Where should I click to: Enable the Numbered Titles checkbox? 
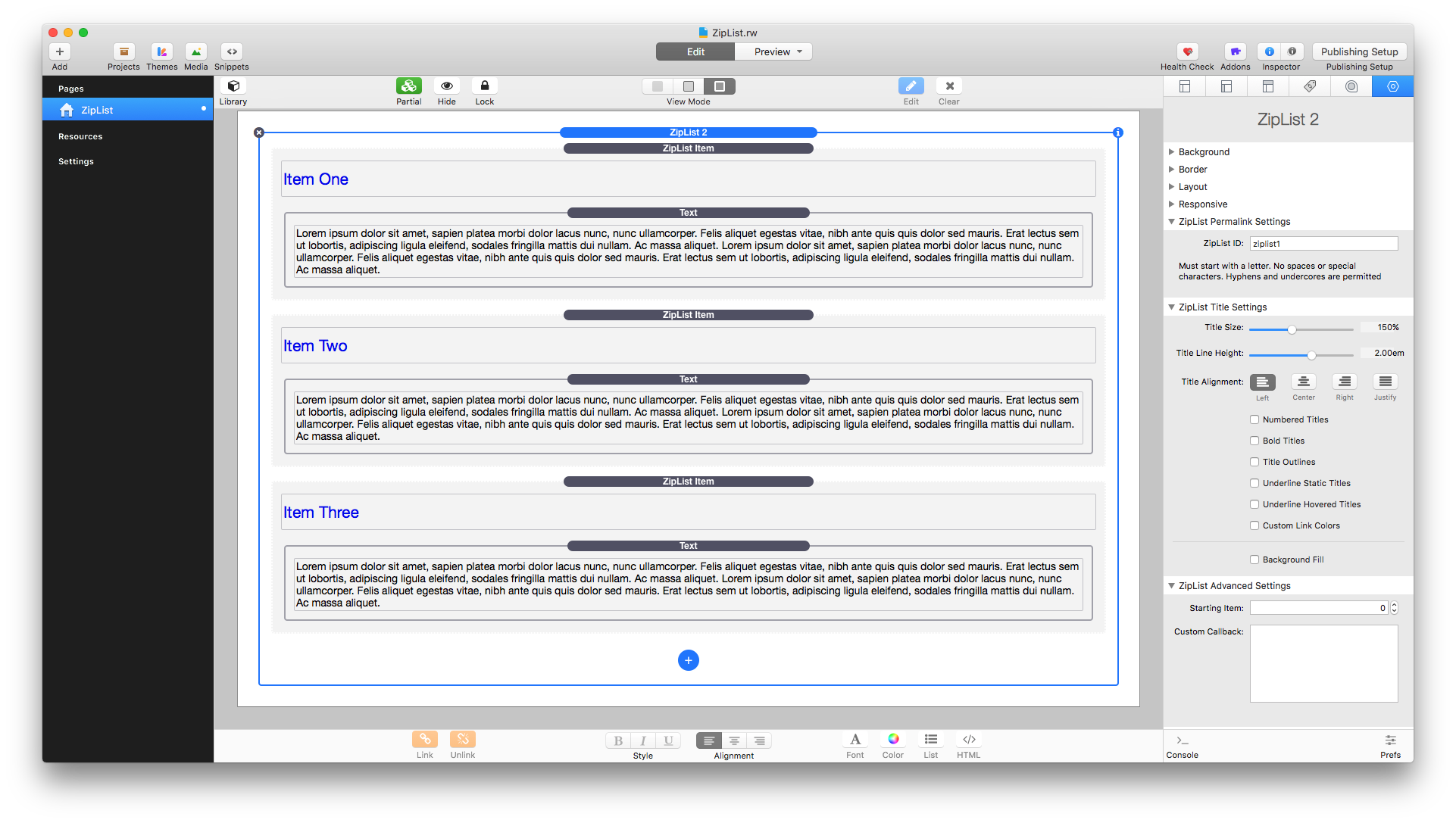1254,419
